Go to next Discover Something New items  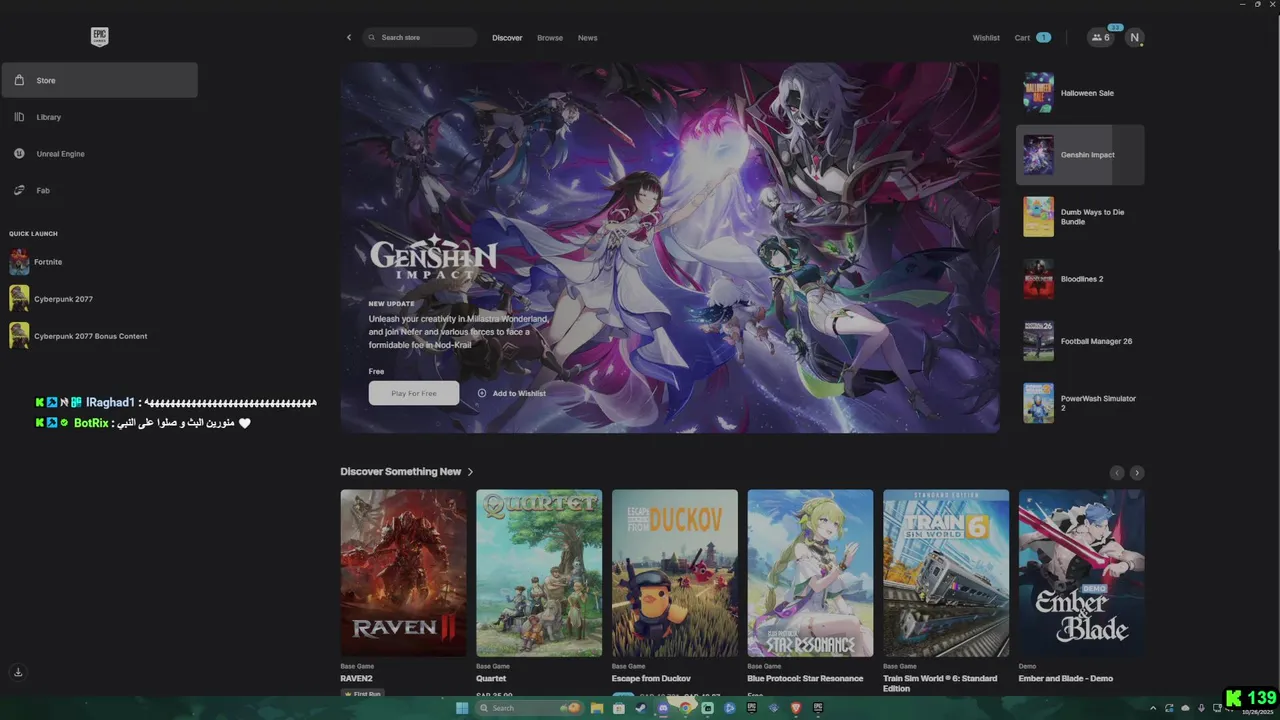tap(1137, 473)
